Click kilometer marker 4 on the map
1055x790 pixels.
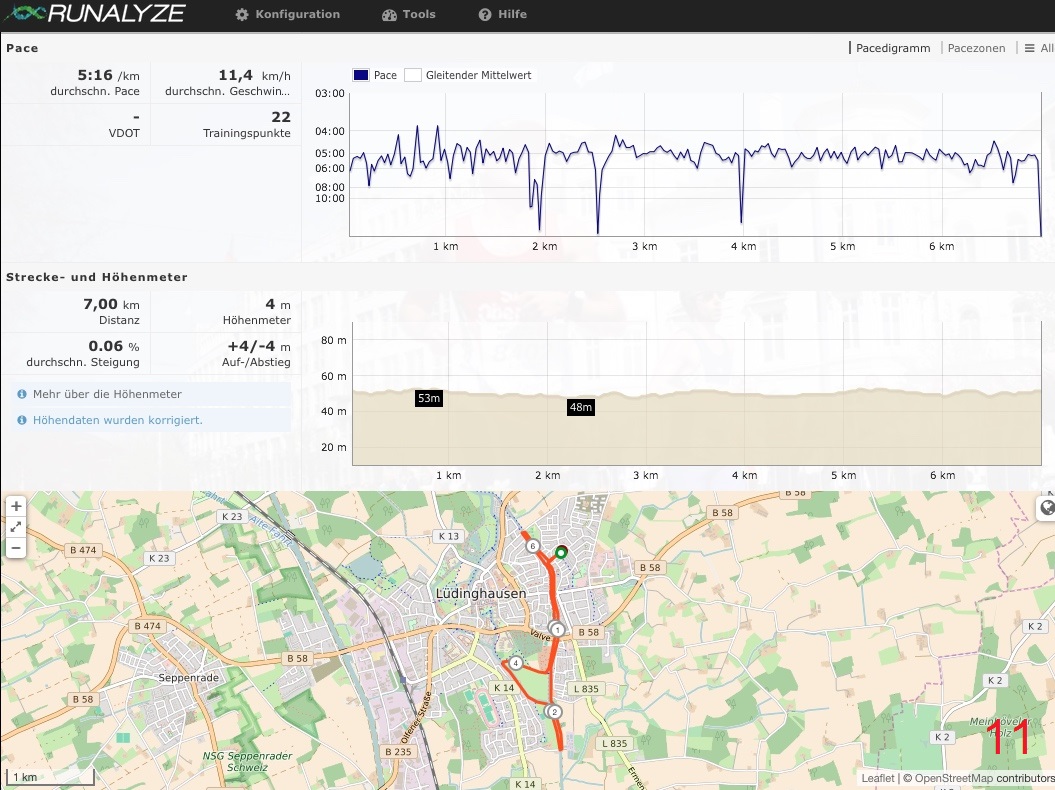(516, 663)
